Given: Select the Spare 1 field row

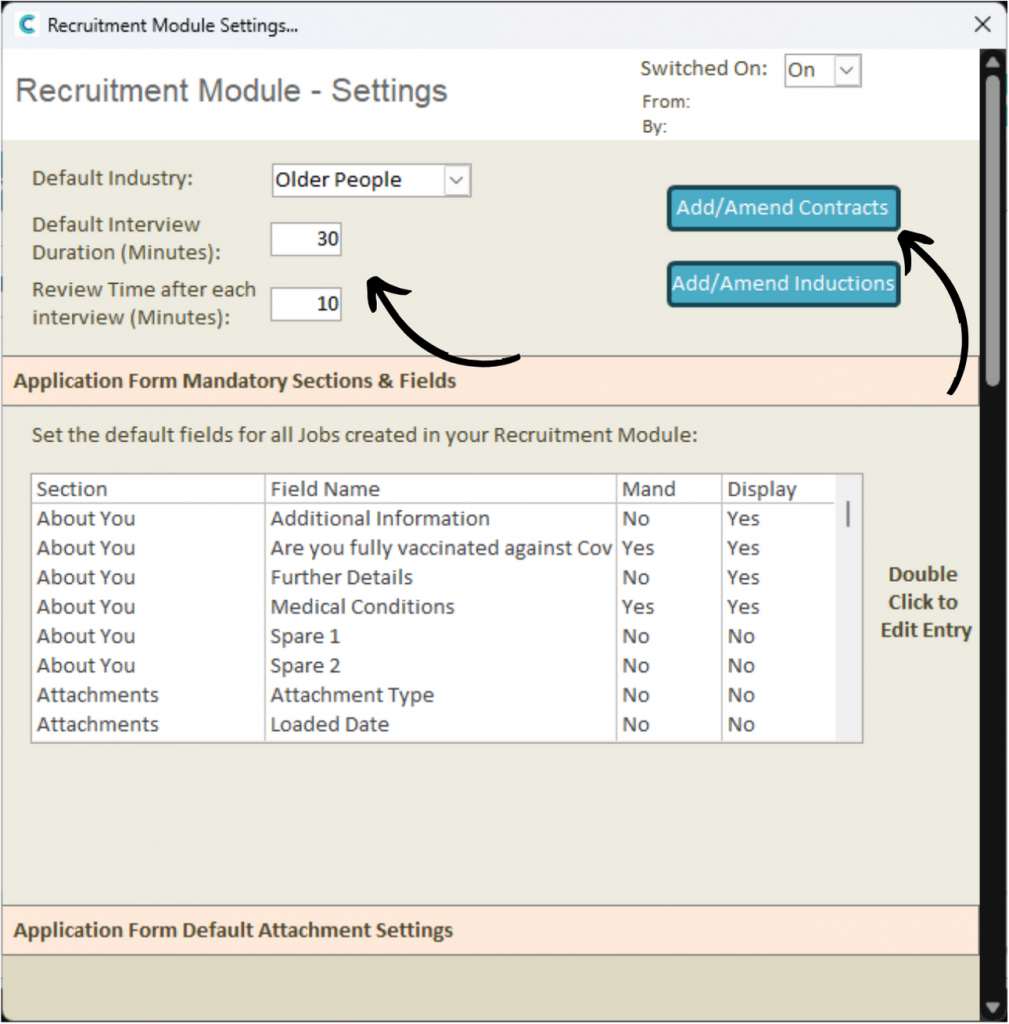Looking at the screenshot, I should [434, 636].
